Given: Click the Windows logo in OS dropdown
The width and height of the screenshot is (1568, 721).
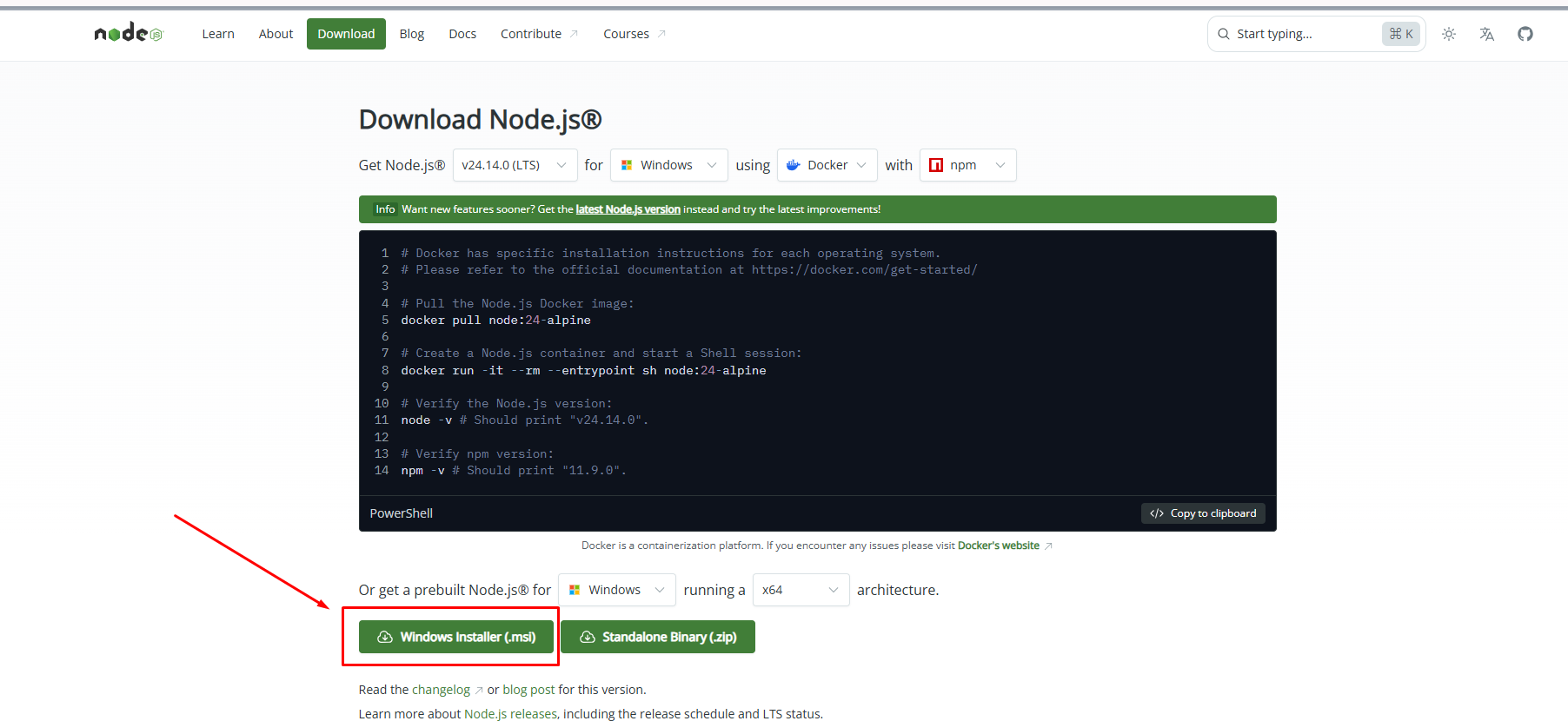Looking at the screenshot, I should tap(627, 165).
